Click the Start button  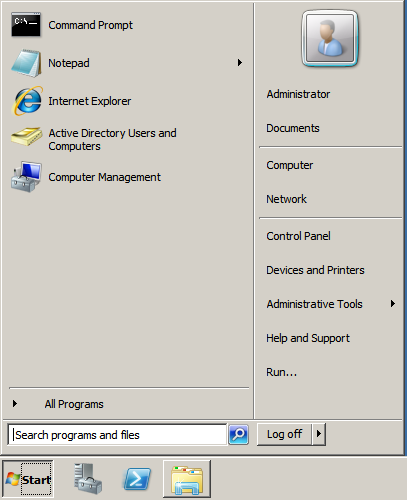tap(28, 479)
